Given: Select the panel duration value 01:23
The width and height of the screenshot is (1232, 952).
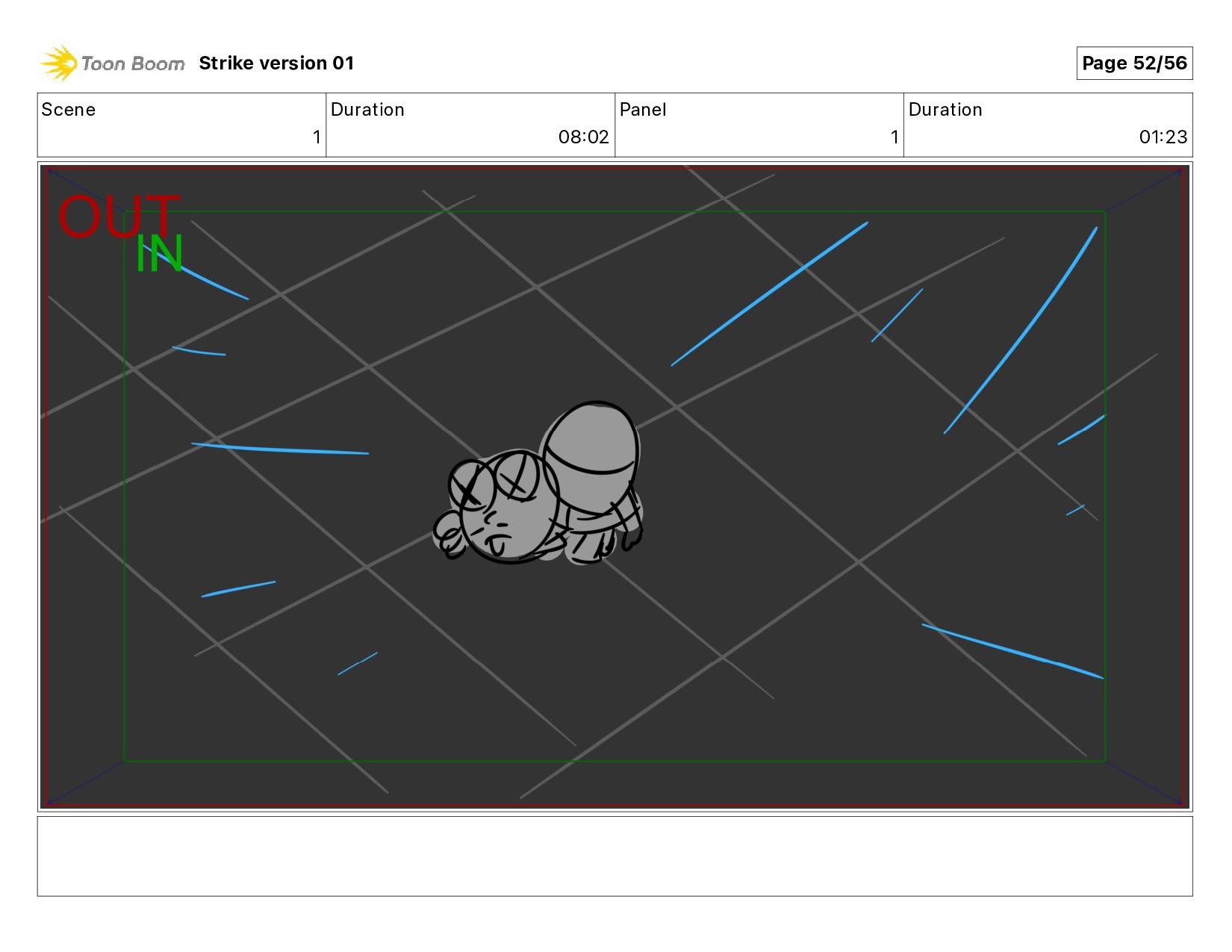Looking at the screenshot, I should coord(1163,137).
